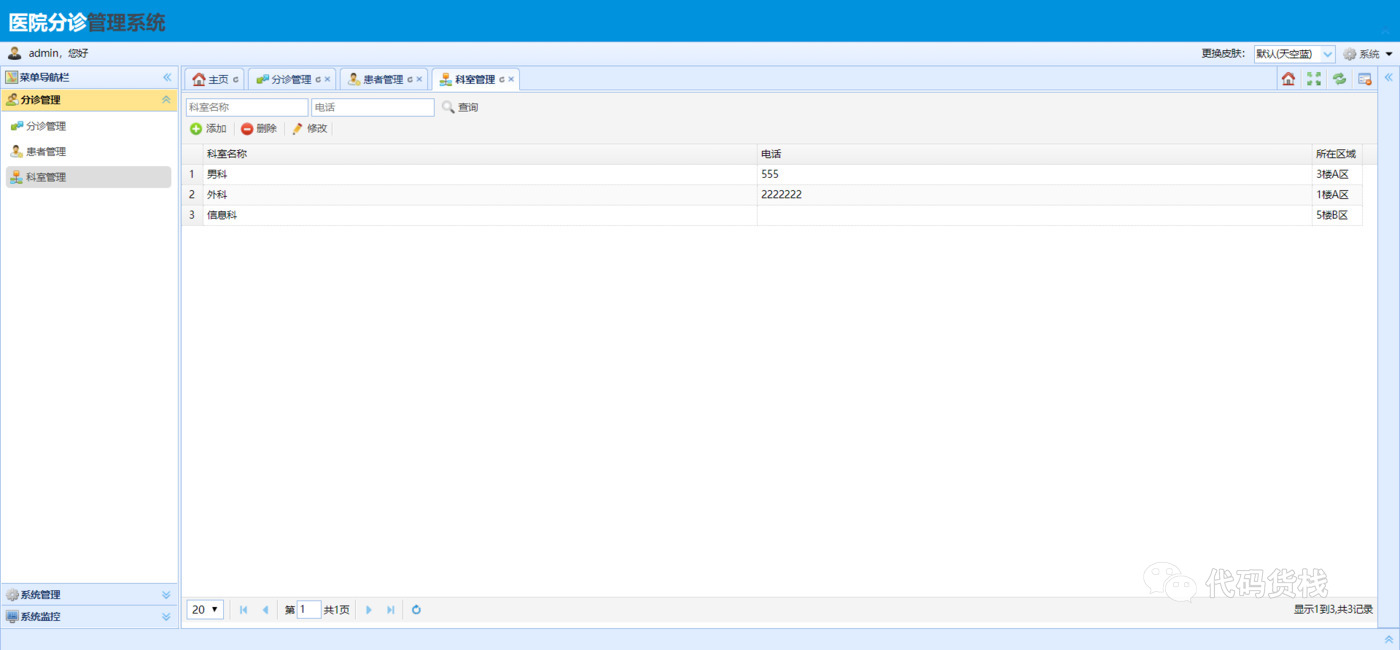Viewport: 1400px width, 650px height.
Task: Sort by the 所在区域 column header
Action: click(x=1337, y=154)
